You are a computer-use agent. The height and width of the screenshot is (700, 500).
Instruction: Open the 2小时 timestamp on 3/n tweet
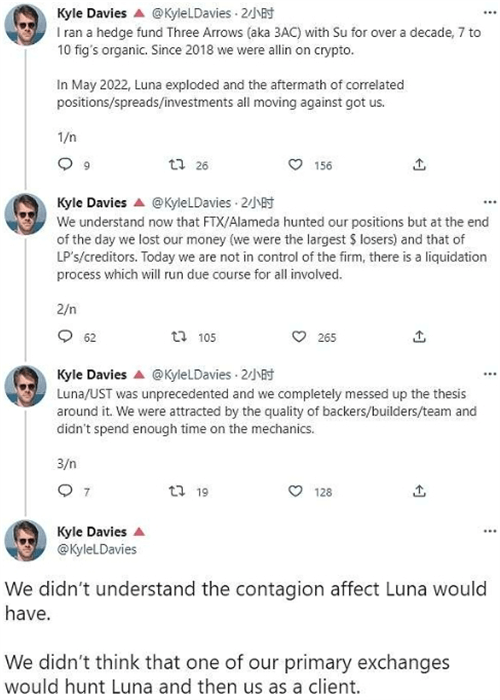click(257, 375)
